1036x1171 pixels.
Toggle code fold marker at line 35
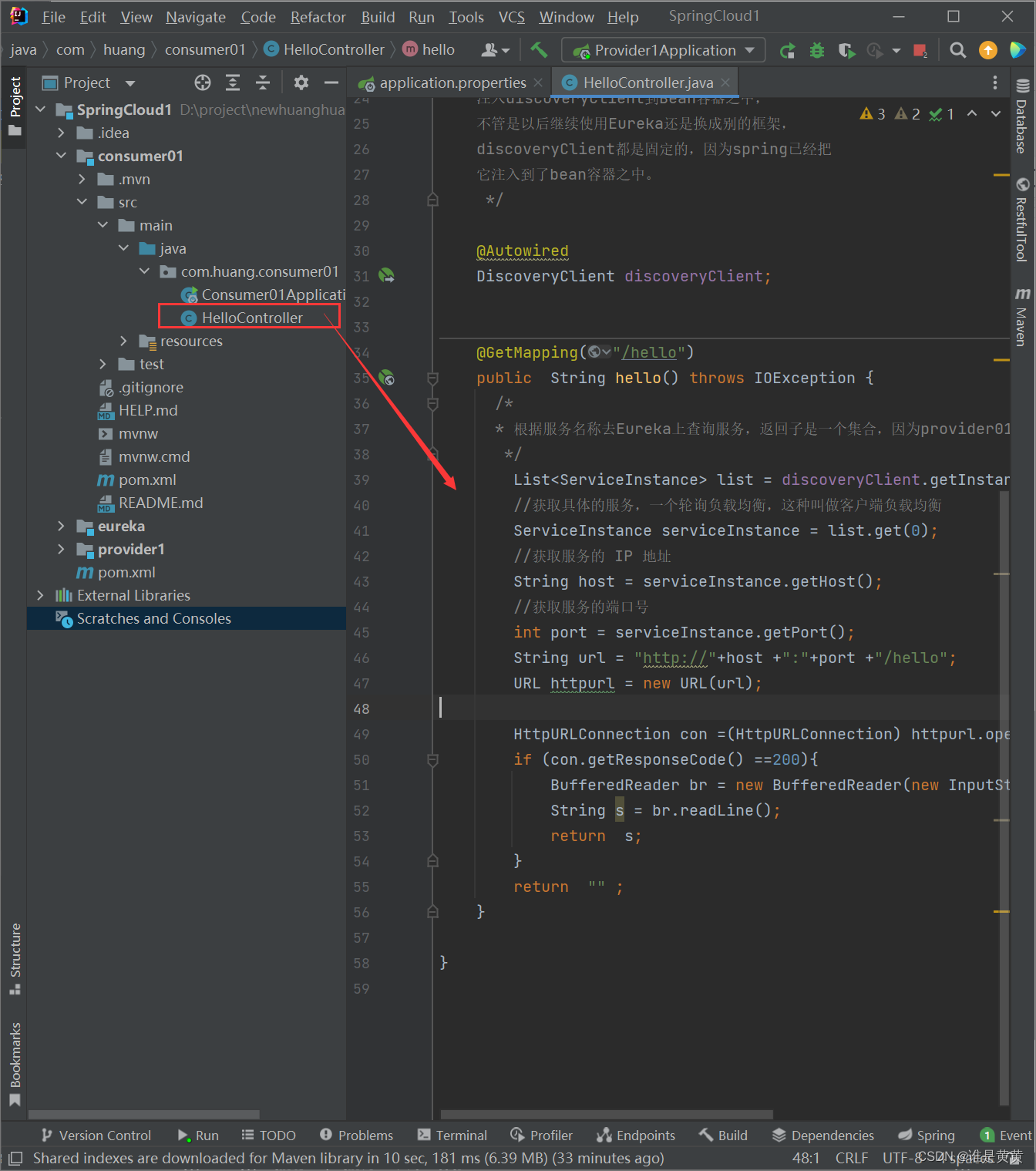pyautogui.click(x=433, y=378)
